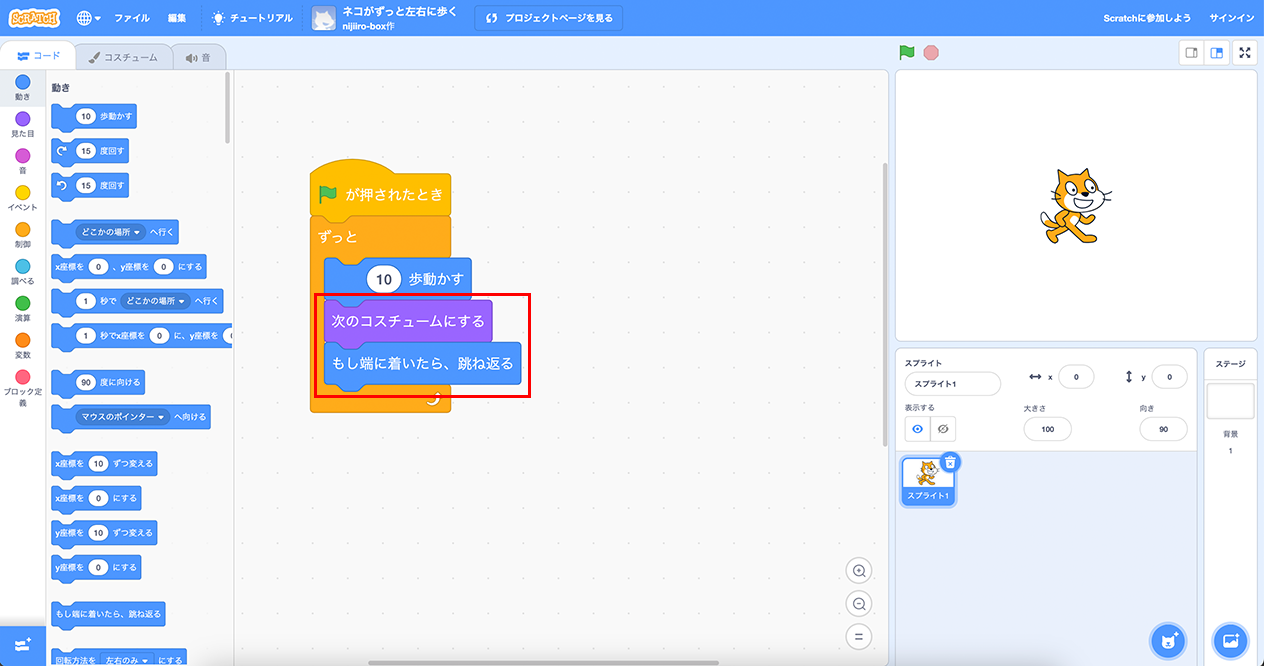Click the green flag to start project
The image size is (1264, 666).
point(906,53)
